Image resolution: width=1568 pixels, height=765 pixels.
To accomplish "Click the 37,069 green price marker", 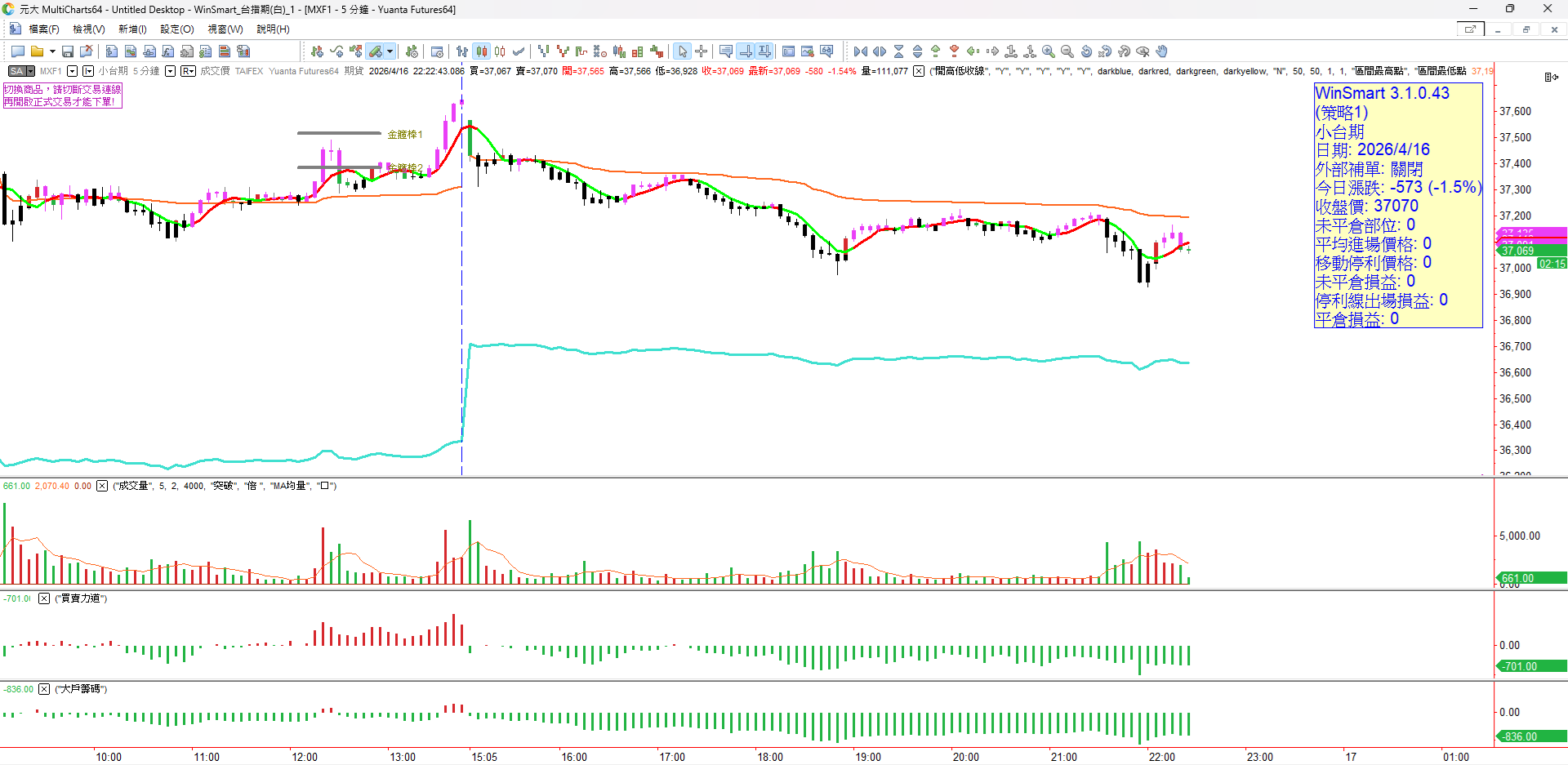I will coord(1517,251).
